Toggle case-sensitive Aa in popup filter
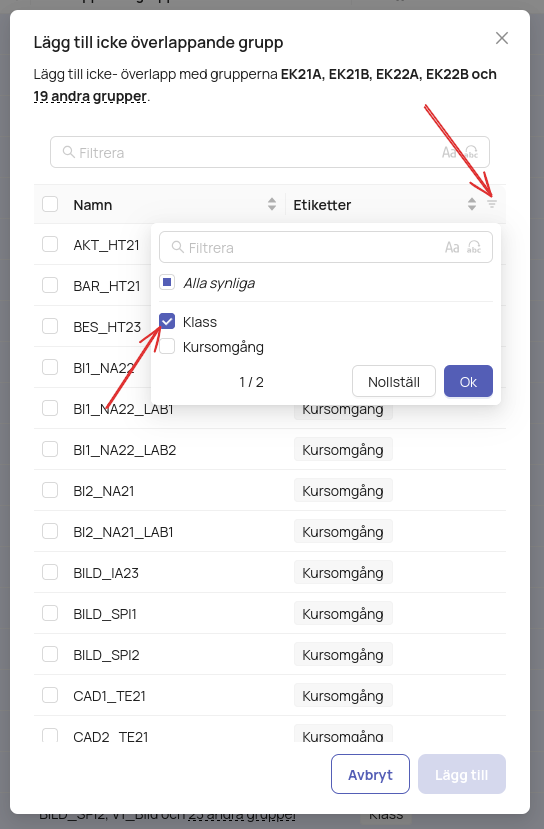The image size is (544, 829). (x=452, y=247)
